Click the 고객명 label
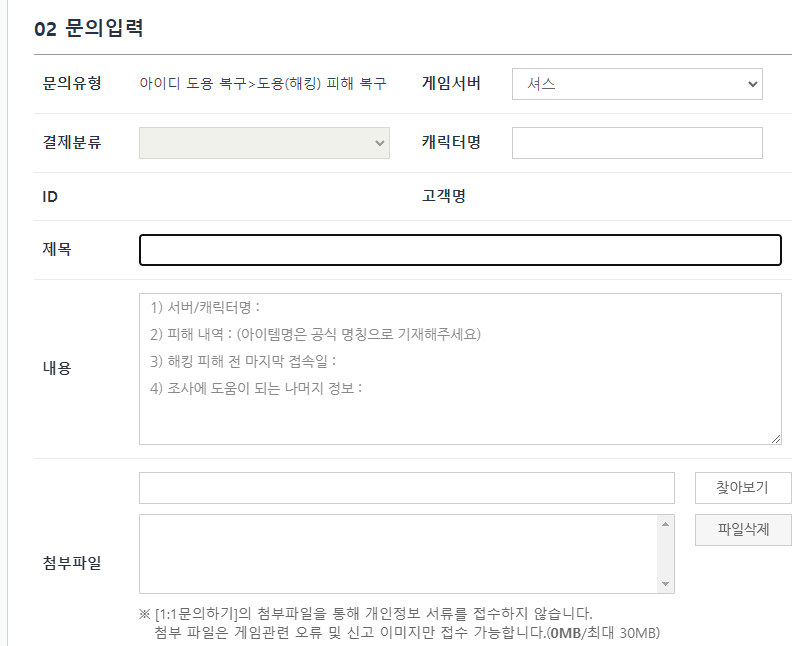809x646 pixels. (x=444, y=196)
